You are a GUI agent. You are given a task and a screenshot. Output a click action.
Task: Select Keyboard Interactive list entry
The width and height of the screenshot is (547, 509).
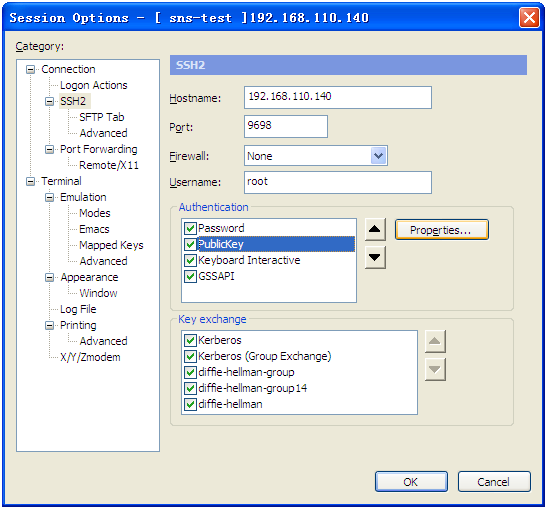pos(249,260)
